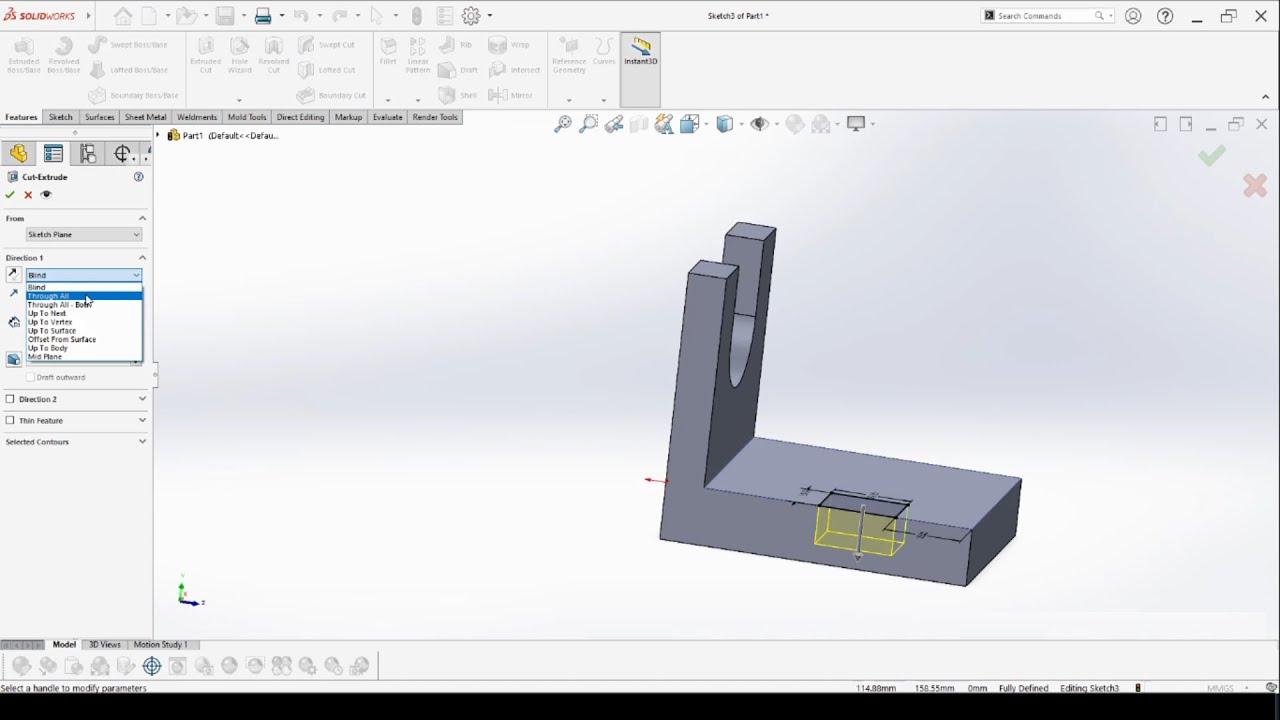This screenshot has width=1280, height=720.
Task: Select 'Through All' from end condition list
Action: point(84,296)
